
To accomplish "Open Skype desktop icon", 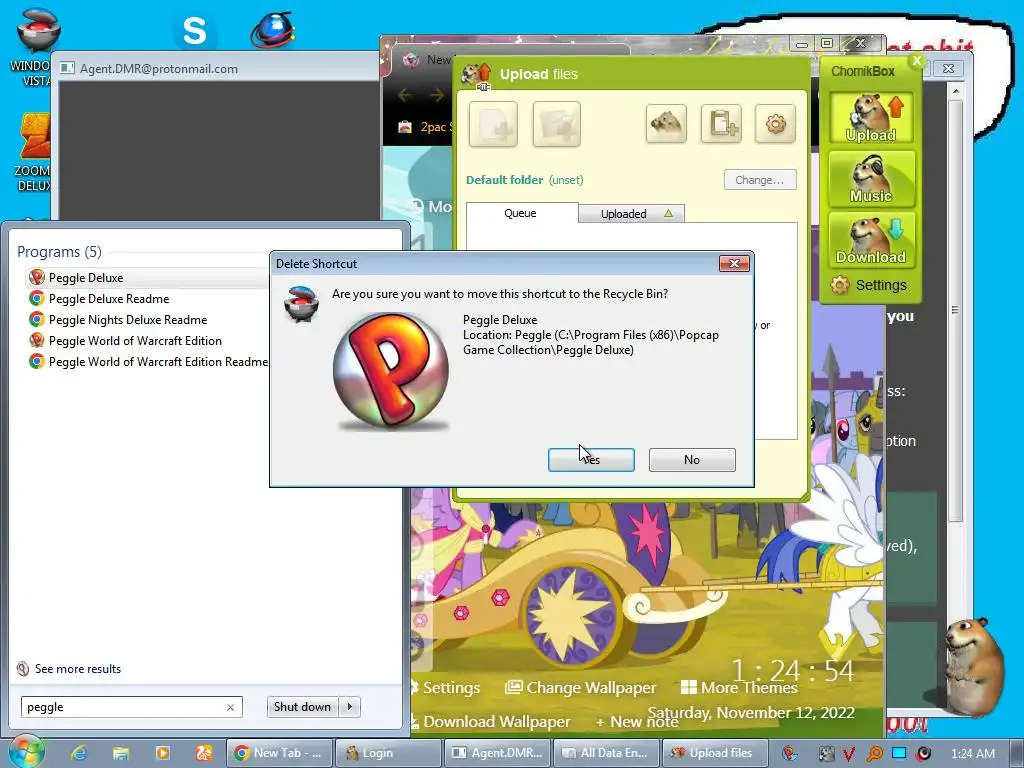I will [x=194, y=30].
